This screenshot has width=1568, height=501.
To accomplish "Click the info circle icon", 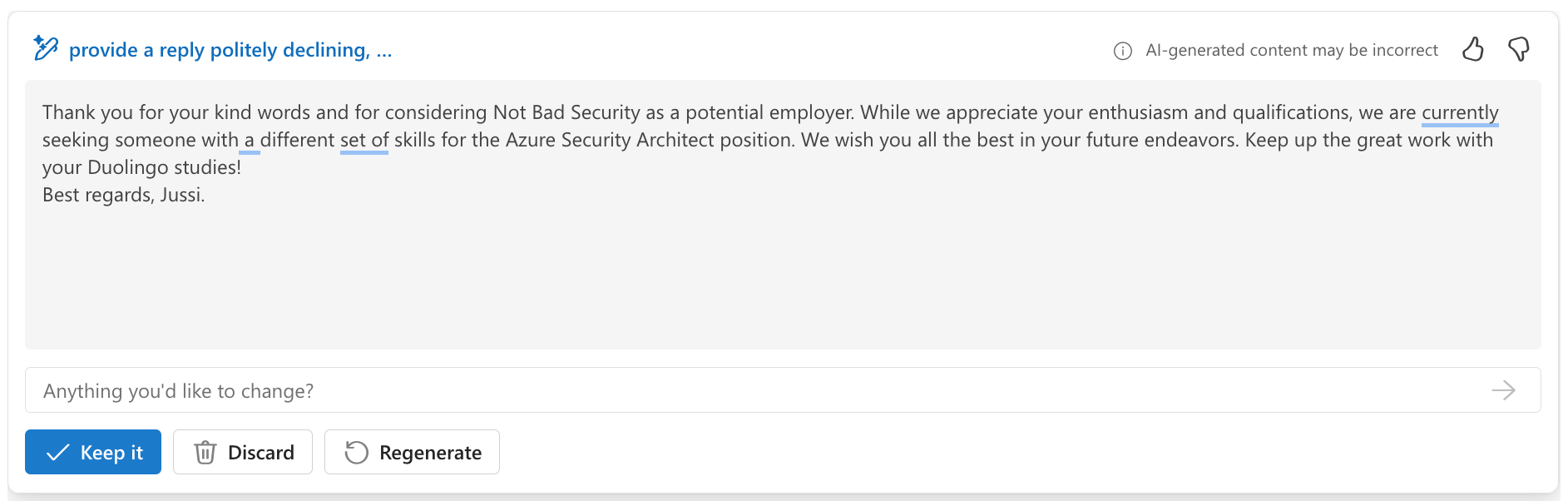I will (1123, 51).
